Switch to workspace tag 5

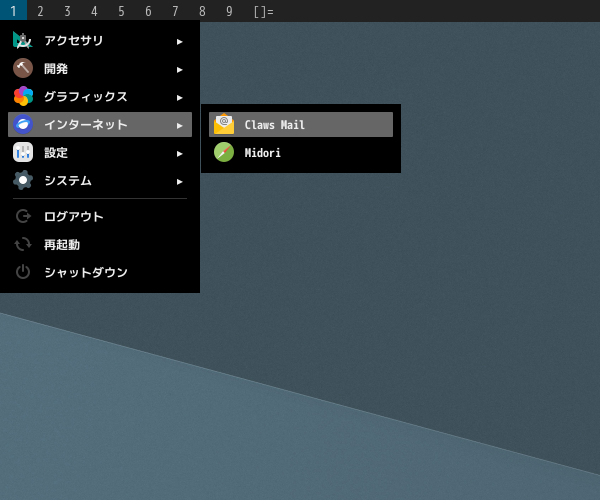pyautogui.click(x=121, y=11)
